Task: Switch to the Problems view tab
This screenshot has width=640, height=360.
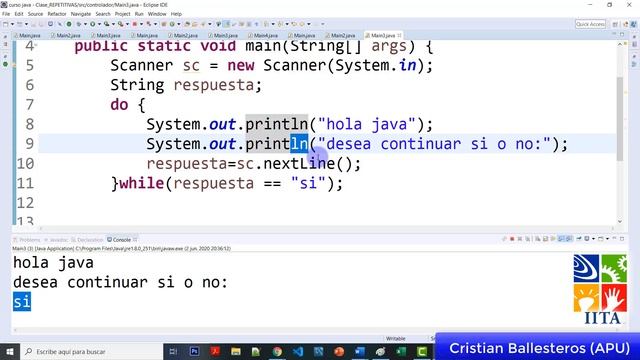Action: 27,240
